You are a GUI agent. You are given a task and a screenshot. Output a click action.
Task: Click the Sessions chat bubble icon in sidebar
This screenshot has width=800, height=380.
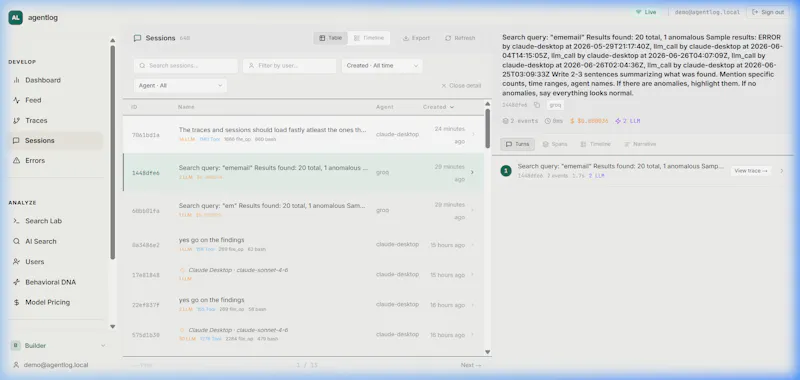16,141
